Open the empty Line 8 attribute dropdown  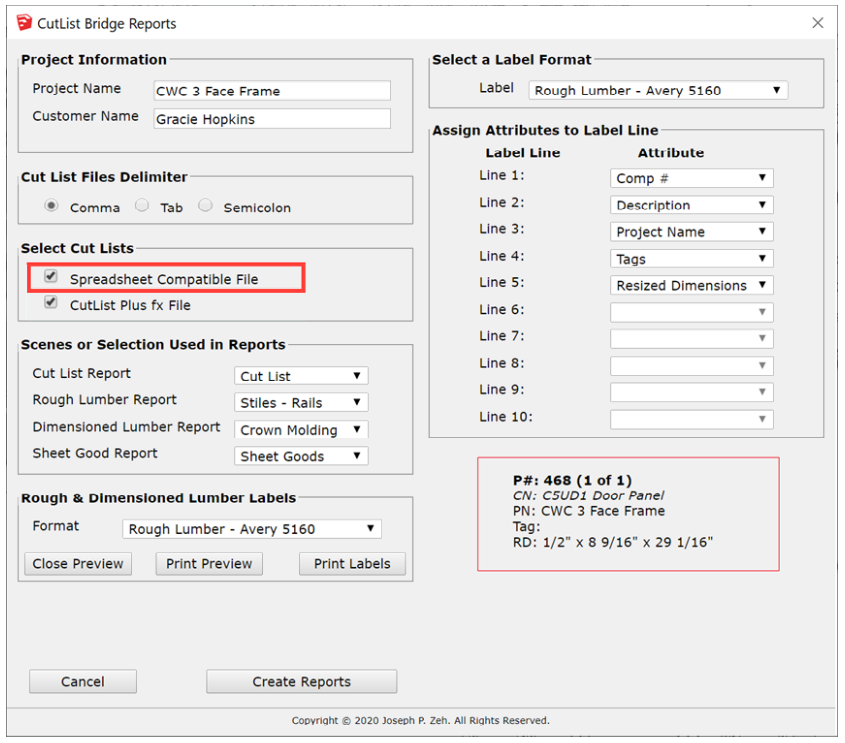pyautogui.click(x=691, y=366)
